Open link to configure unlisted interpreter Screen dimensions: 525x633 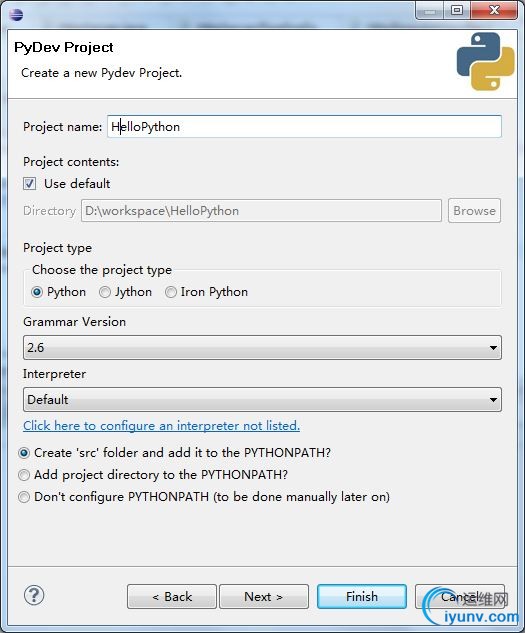point(162,425)
